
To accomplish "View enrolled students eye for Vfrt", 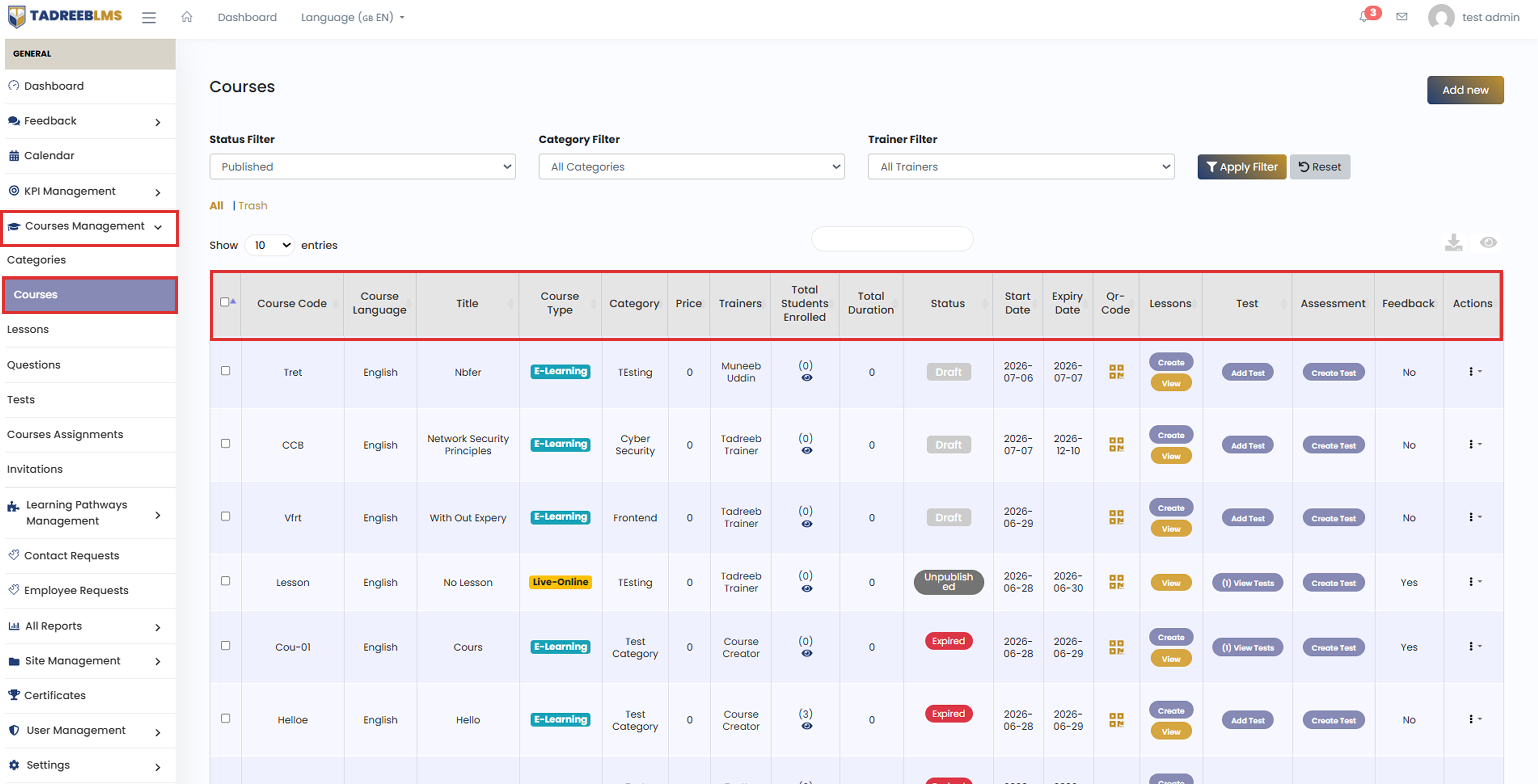I will pyautogui.click(x=807, y=524).
